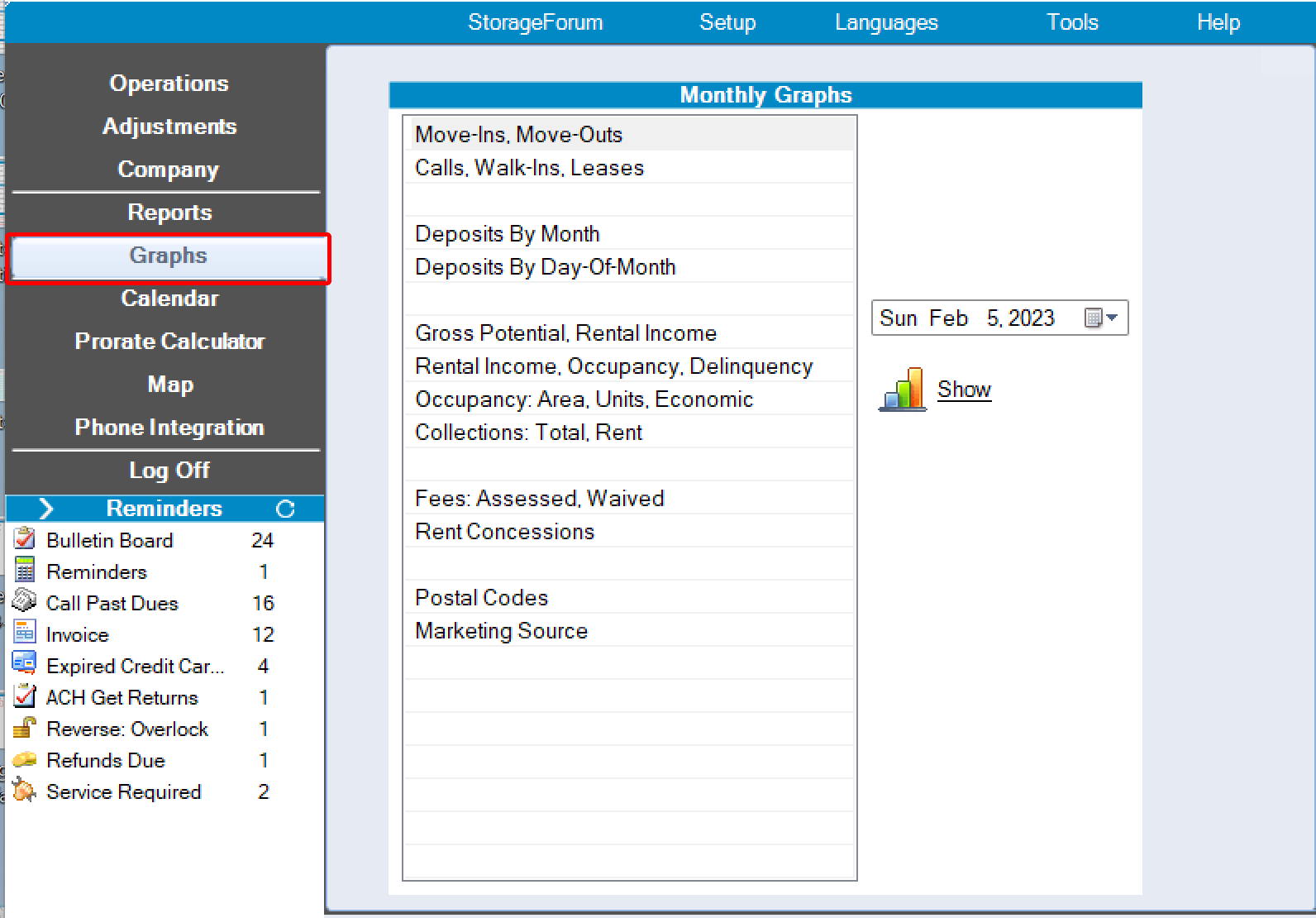Open the Prorate Calculator

(169, 342)
